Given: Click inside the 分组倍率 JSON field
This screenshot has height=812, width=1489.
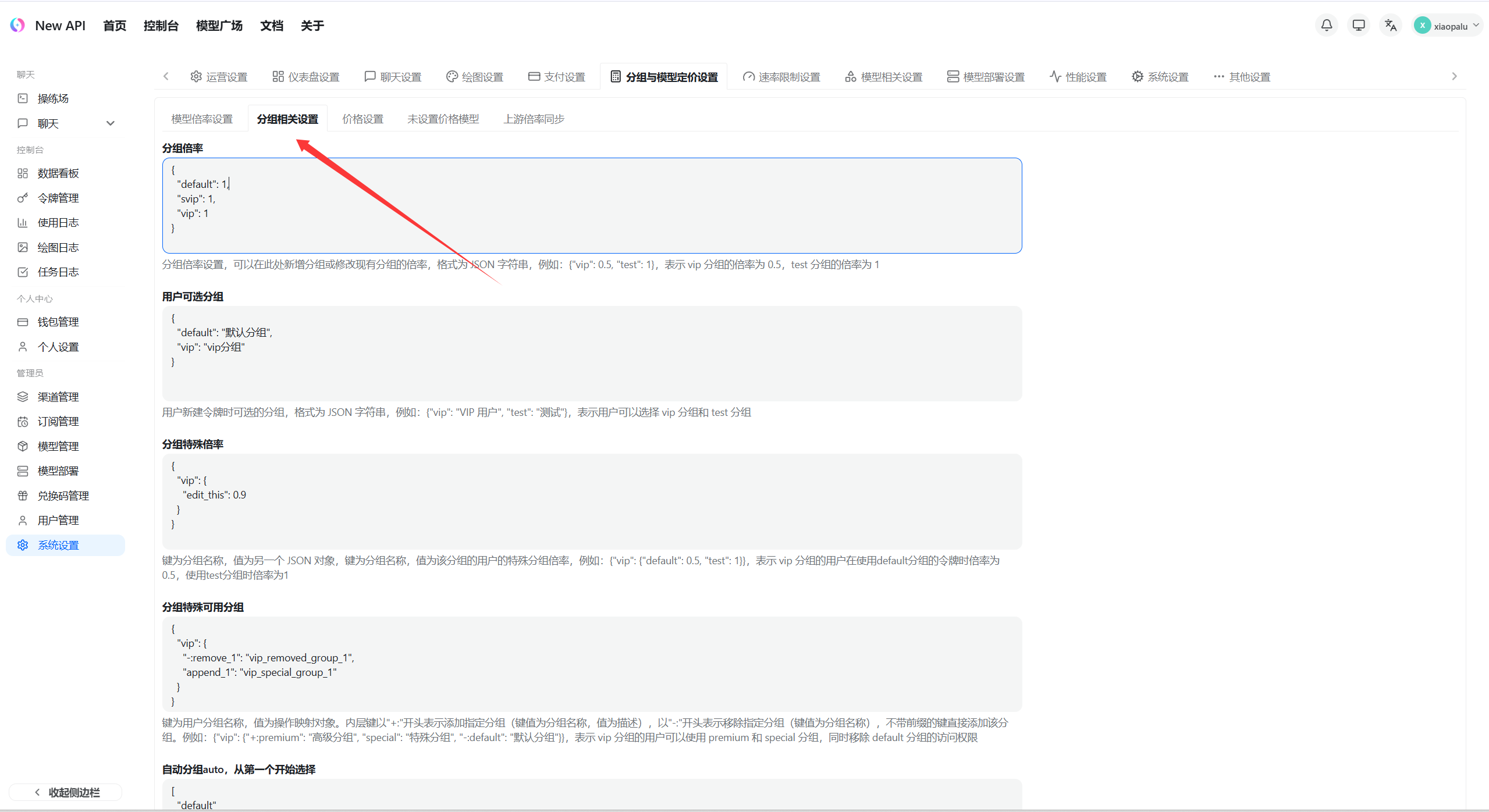Looking at the screenshot, I should (592, 205).
